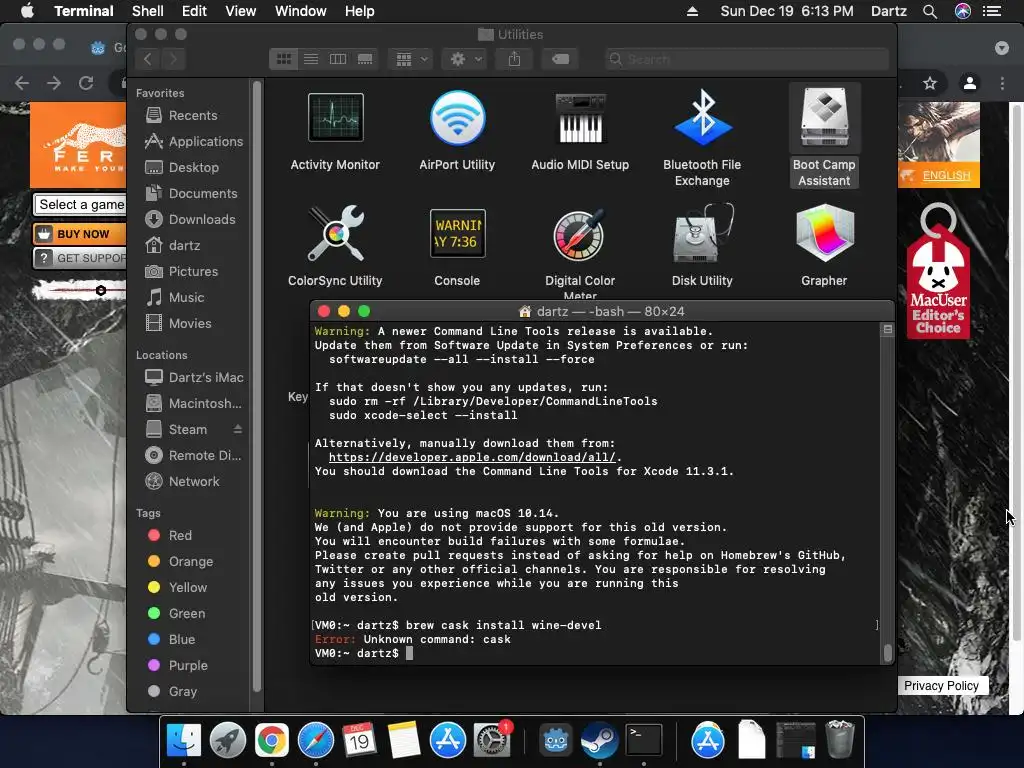Launch Disk Utility

tap(702, 233)
